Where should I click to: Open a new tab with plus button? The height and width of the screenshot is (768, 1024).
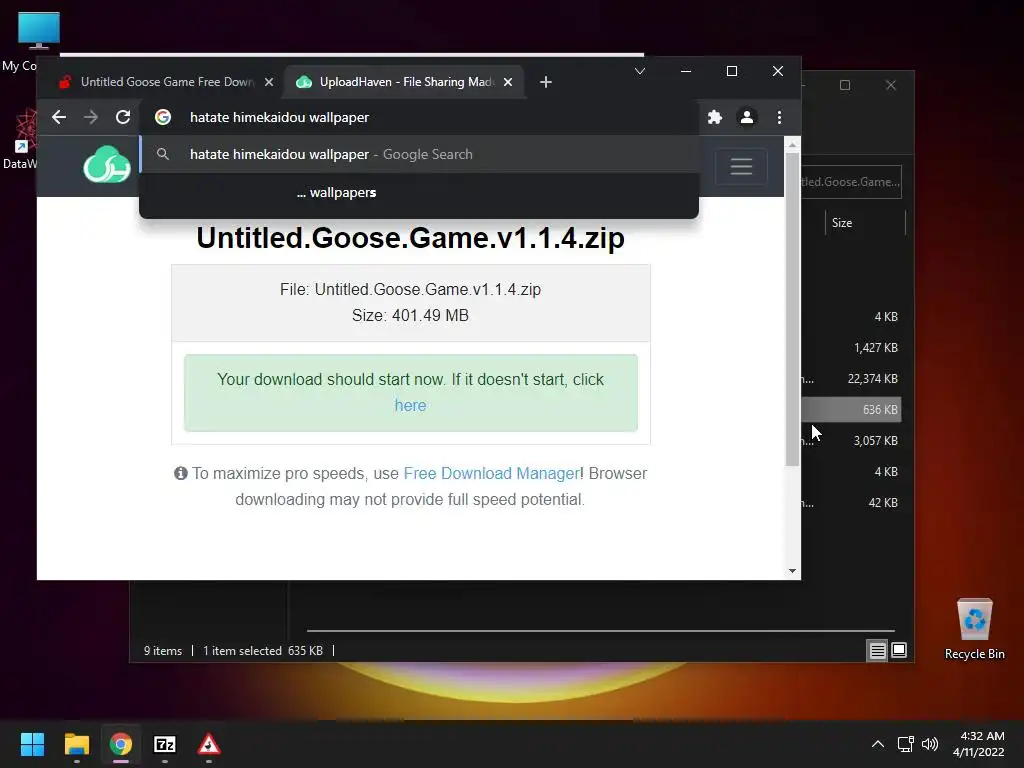[x=546, y=82]
